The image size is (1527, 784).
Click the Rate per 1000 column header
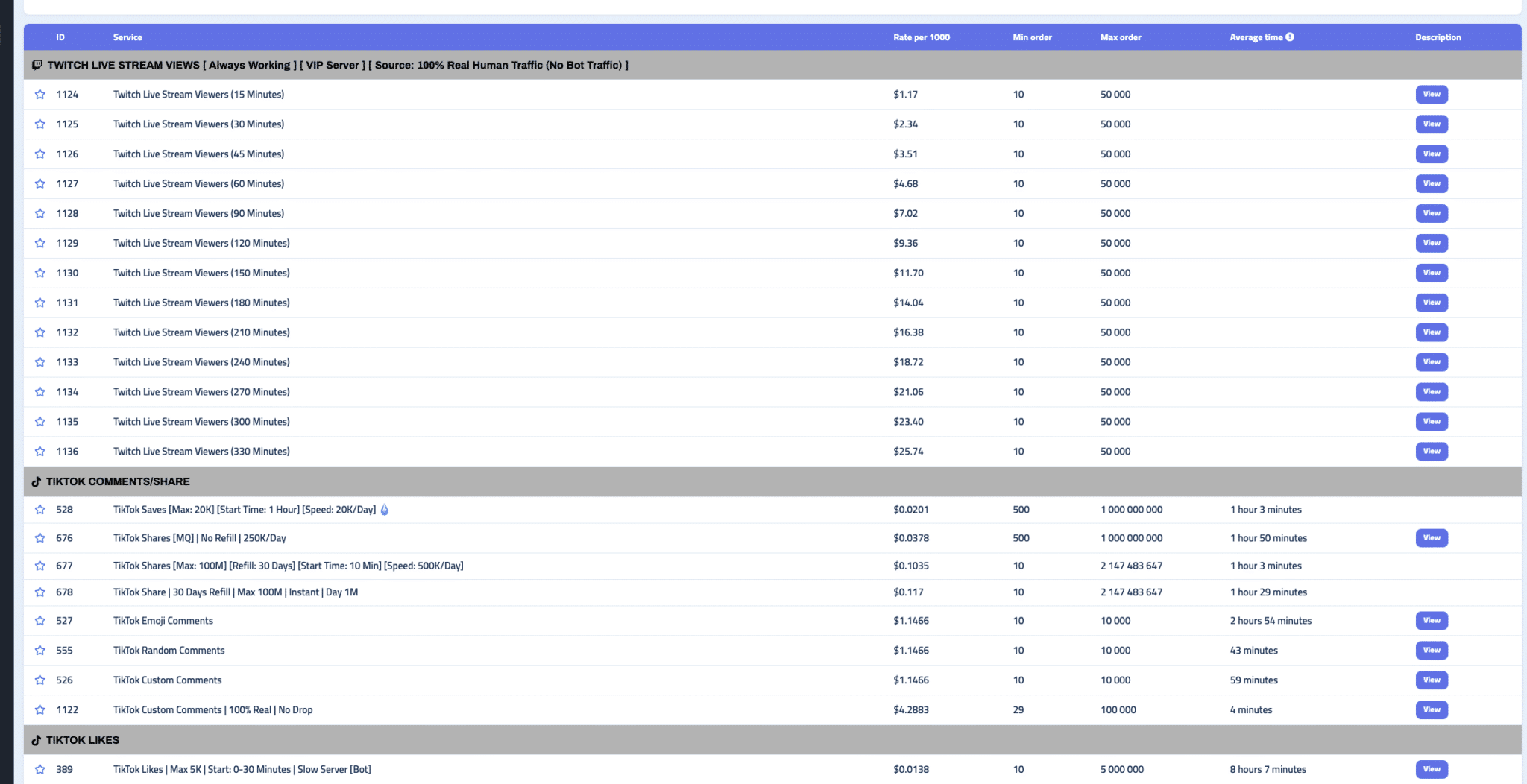[x=921, y=37]
